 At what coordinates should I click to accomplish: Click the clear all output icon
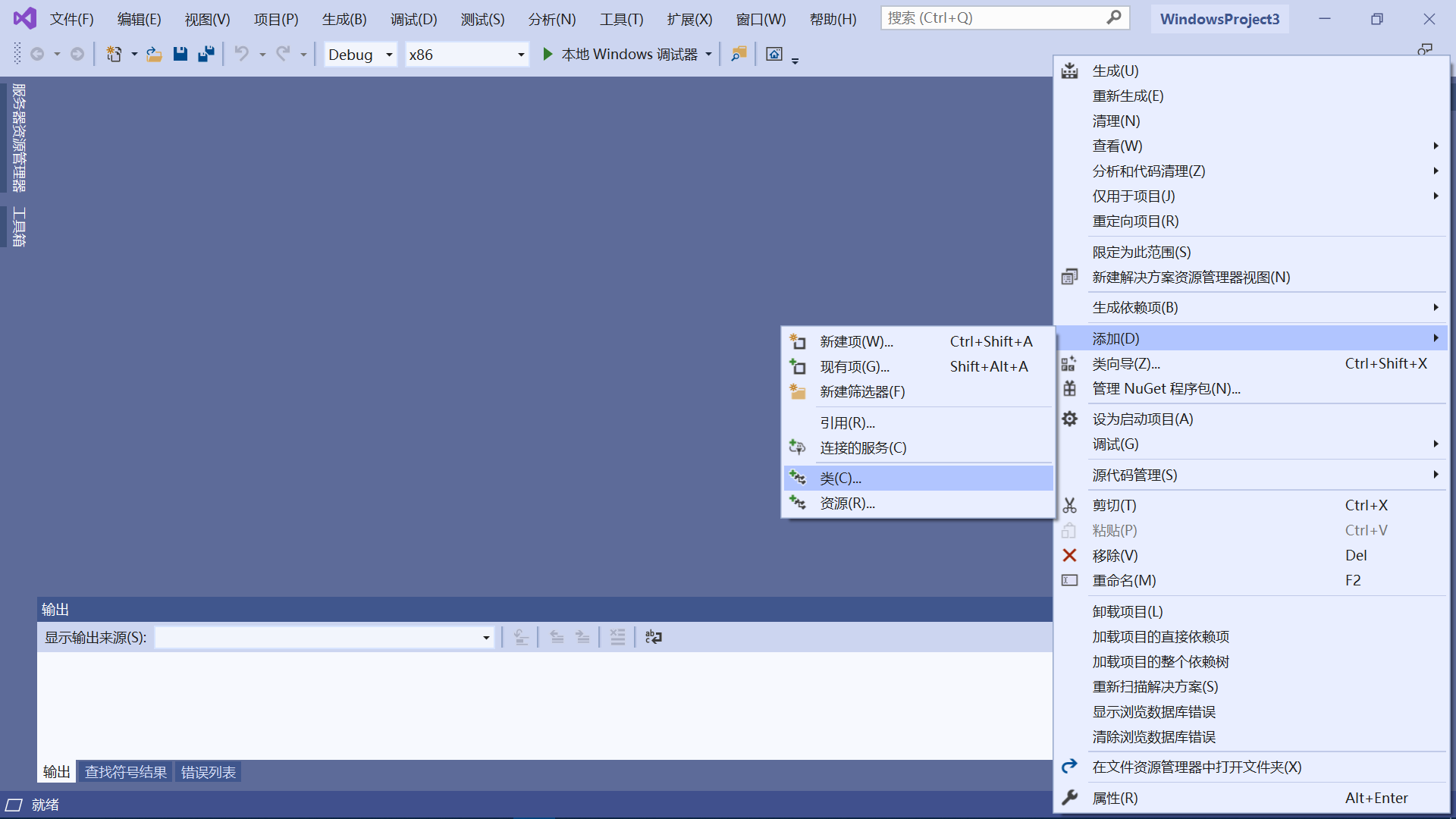pyautogui.click(x=618, y=637)
